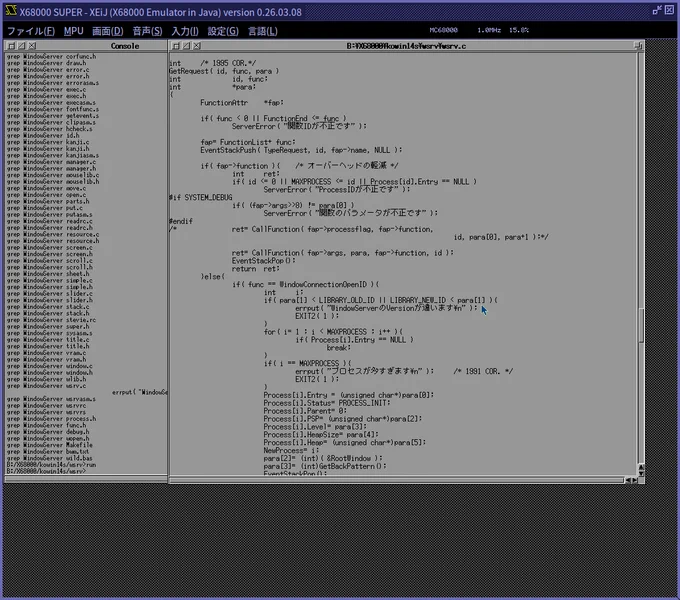
Task: Click the 'Process[i].Status= PROCESS_INIT;' line
Action: point(327,403)
